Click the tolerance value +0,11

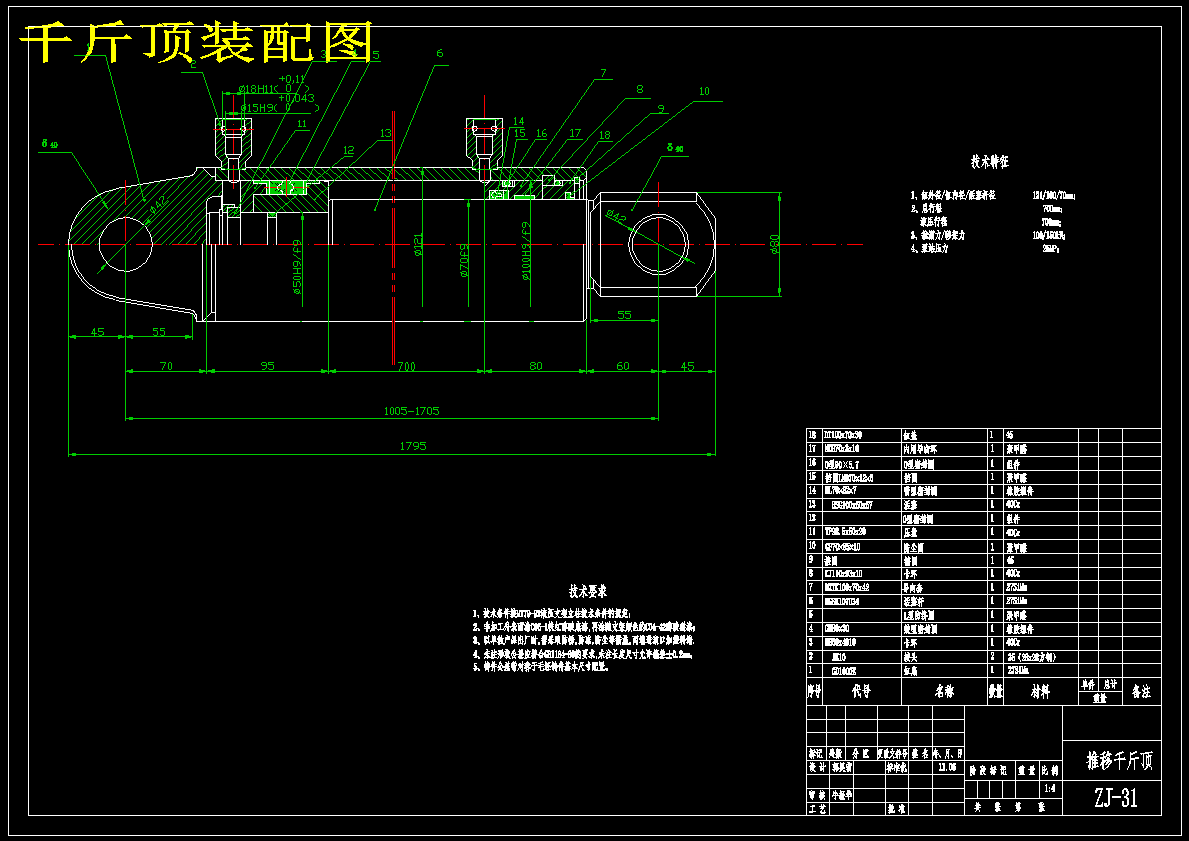pyautogui.click(x=292, y=78)
